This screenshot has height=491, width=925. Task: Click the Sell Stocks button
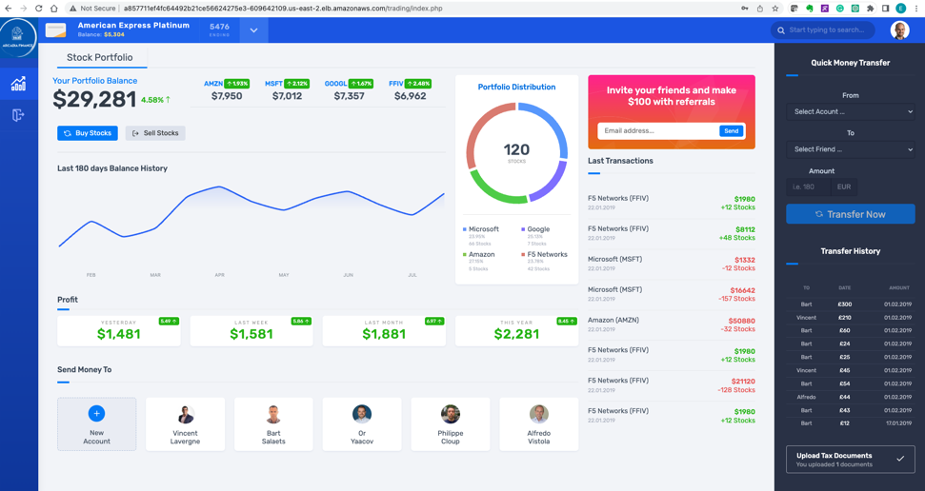point(155,133)
